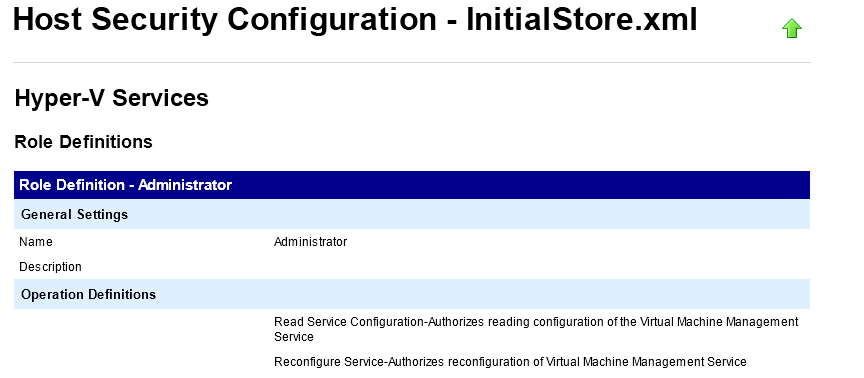Select the 'Read Service Configuration' operation text
The width and height of the screenshot is (864, 378).
click(x=536, y=329)
